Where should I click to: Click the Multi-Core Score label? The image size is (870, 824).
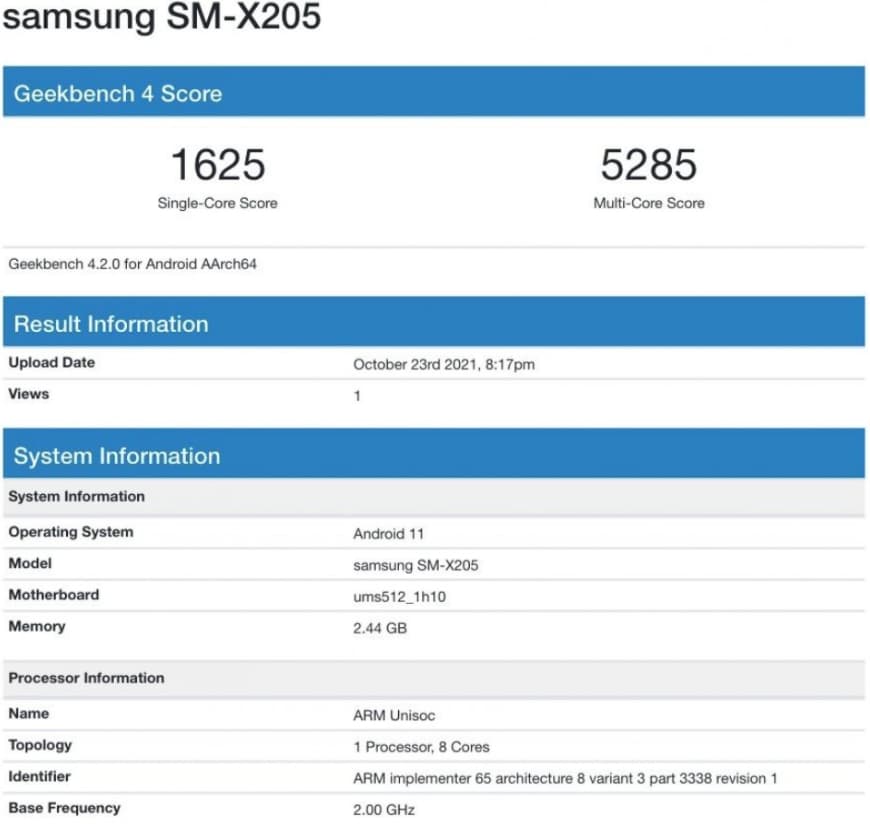tap(649, 203)
